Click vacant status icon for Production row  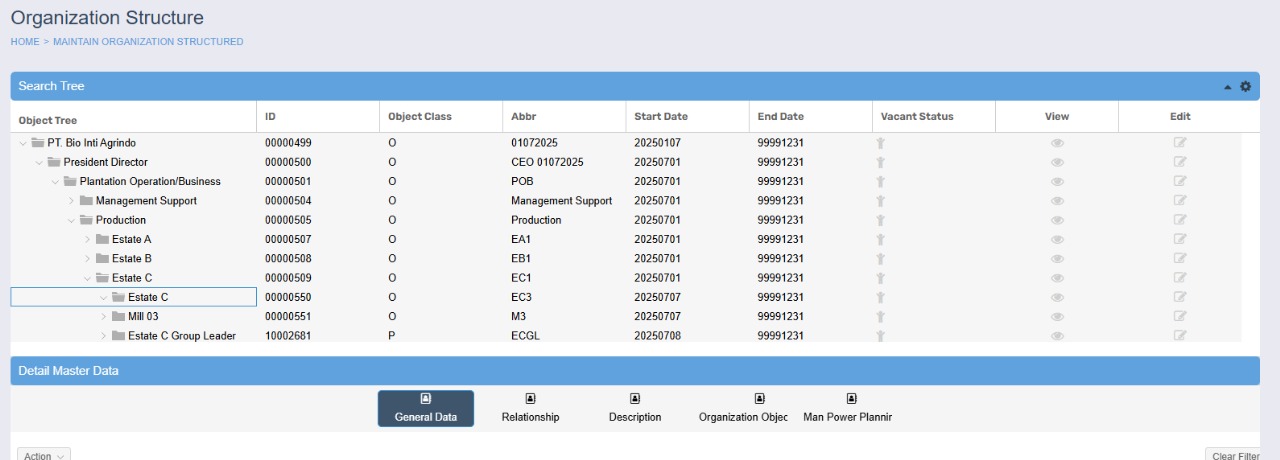(x=881, y=220)
